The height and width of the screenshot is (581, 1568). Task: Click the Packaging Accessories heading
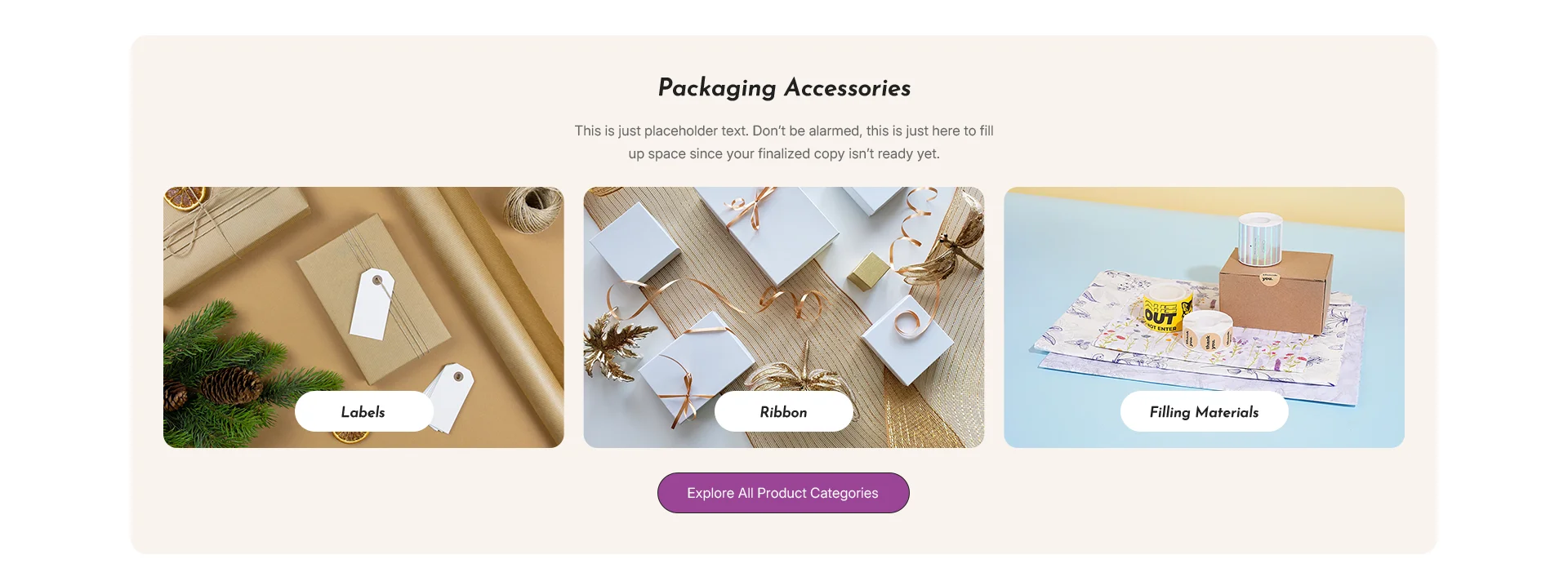coord(784,87)
